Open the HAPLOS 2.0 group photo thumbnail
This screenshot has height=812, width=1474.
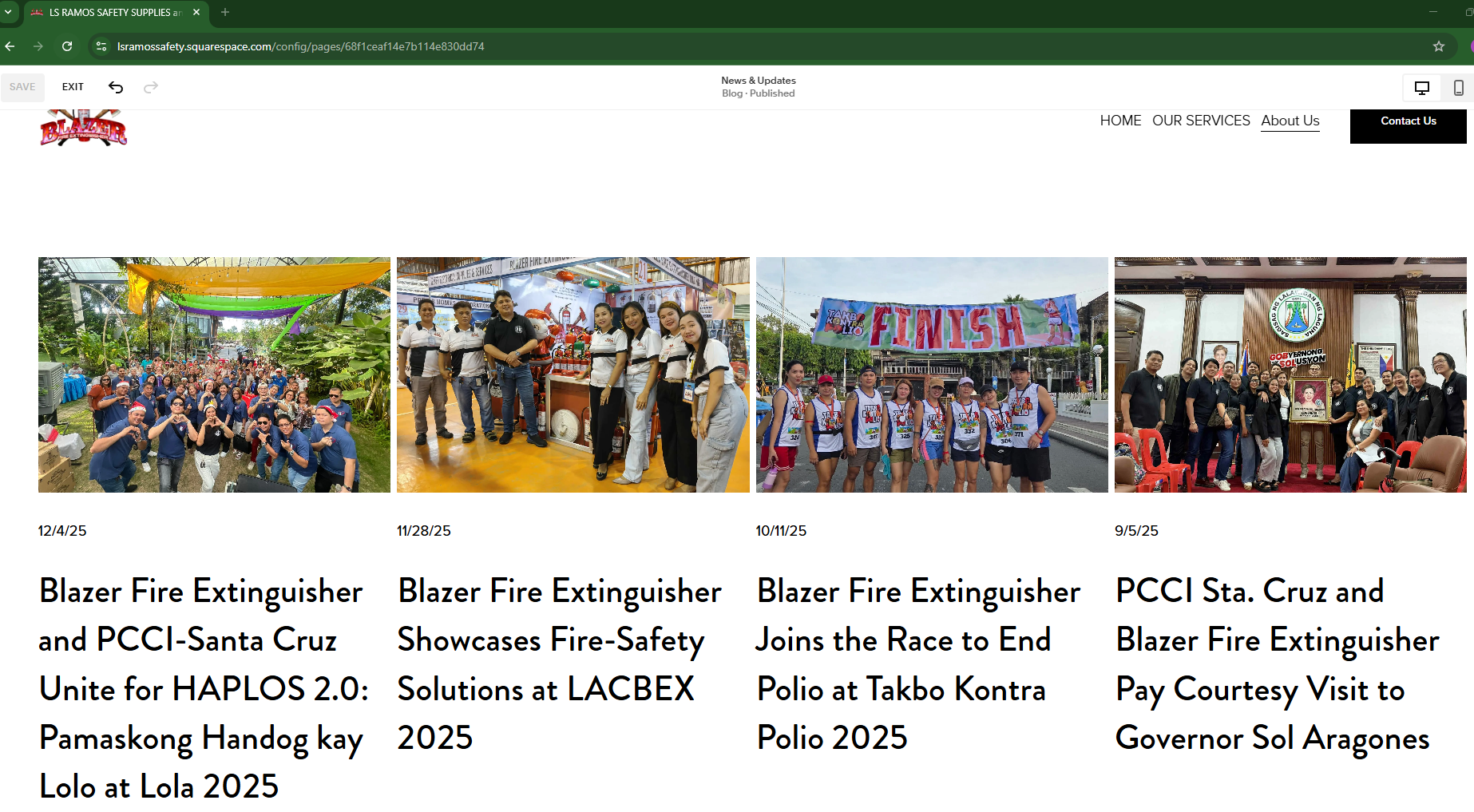pyautogui.click(x=214, y=374)
